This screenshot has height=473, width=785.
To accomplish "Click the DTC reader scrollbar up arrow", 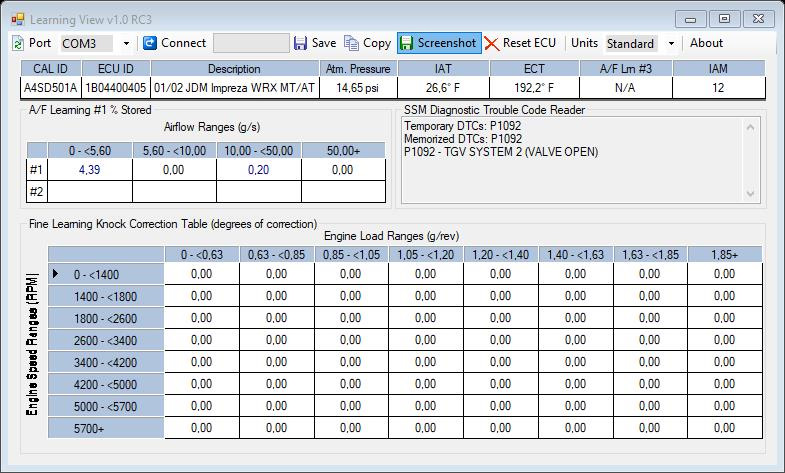I will pos(750,128).
